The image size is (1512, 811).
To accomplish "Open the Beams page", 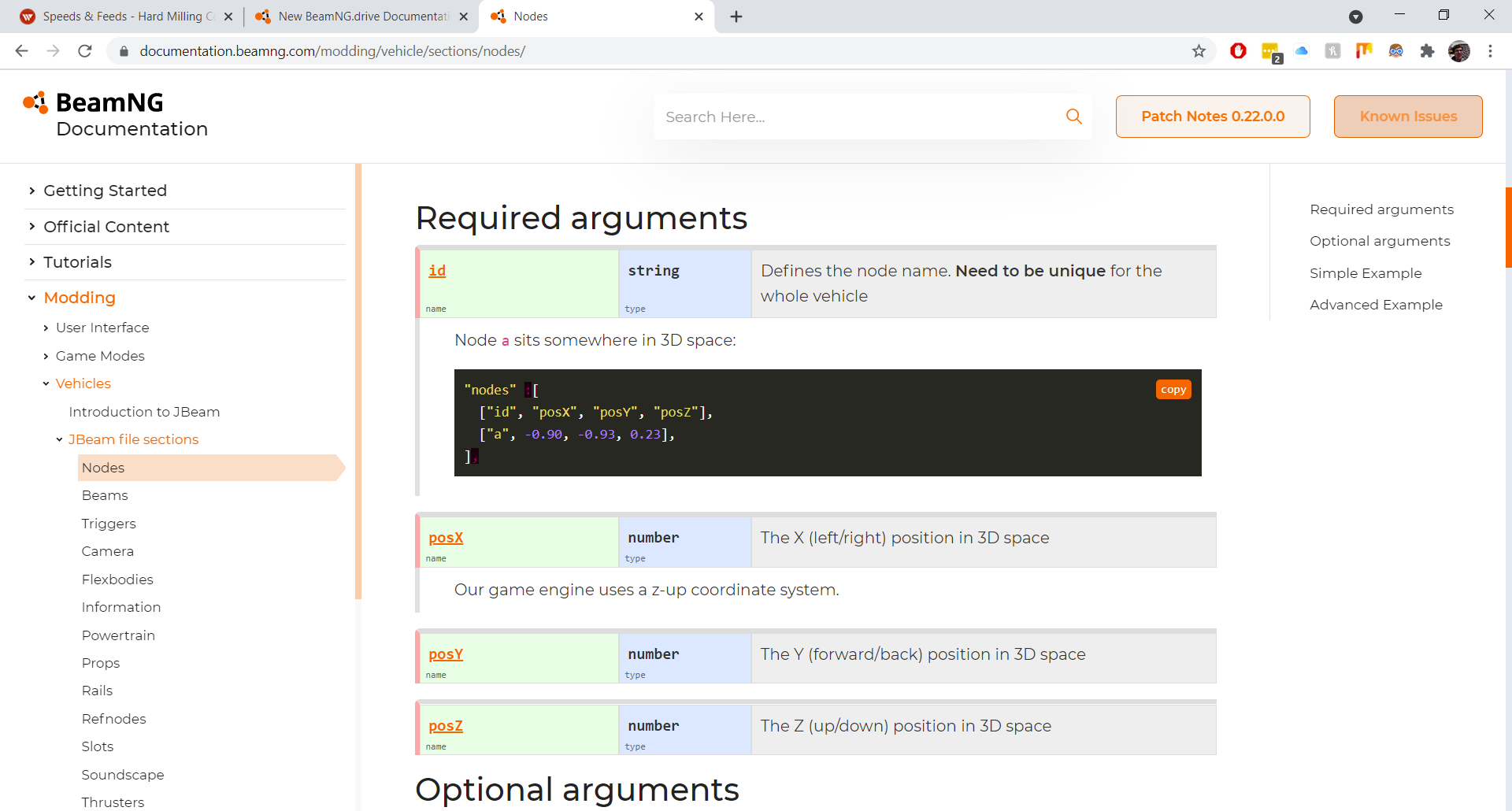I will click(105, 495).
